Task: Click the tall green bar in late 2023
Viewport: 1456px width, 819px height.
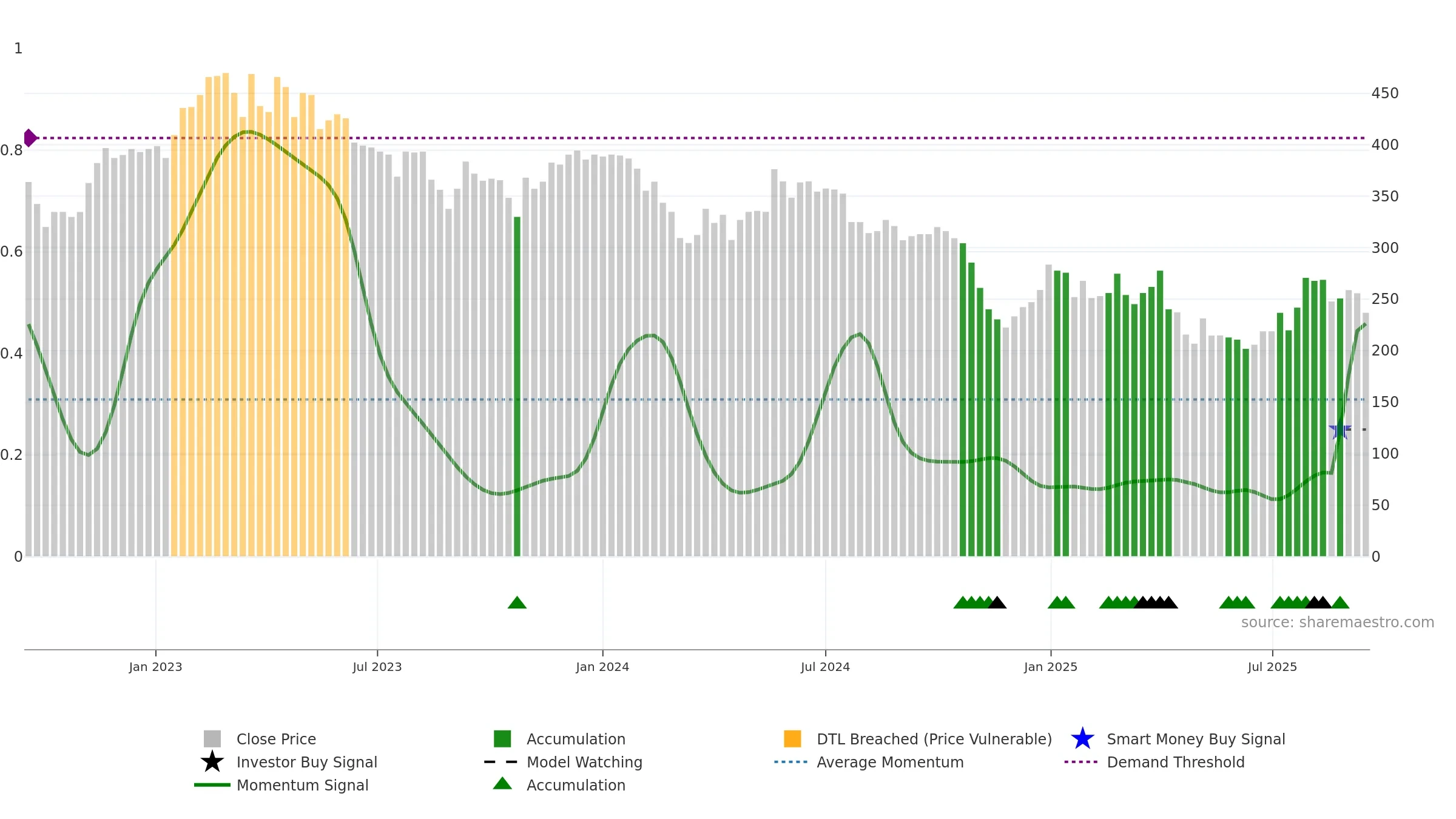Action: (x=517, y=386)
